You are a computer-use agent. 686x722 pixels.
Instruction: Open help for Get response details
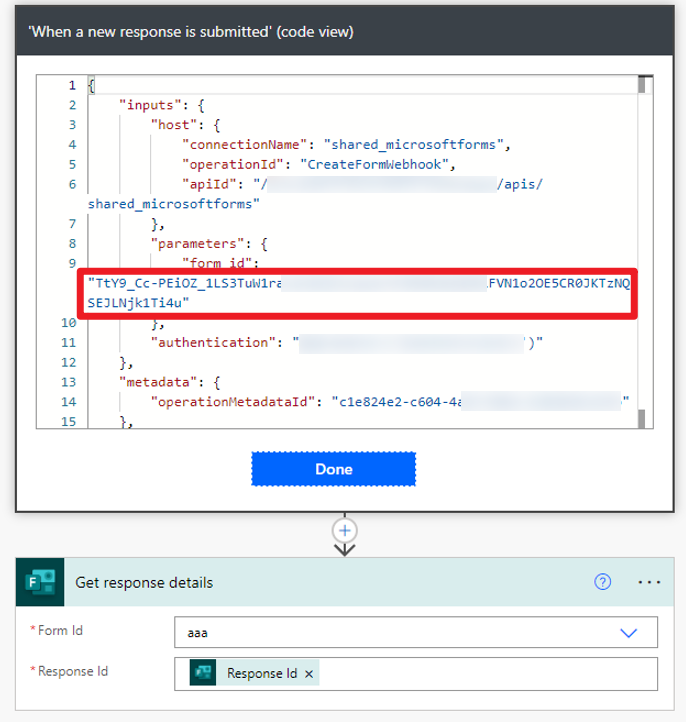point(603,583)
